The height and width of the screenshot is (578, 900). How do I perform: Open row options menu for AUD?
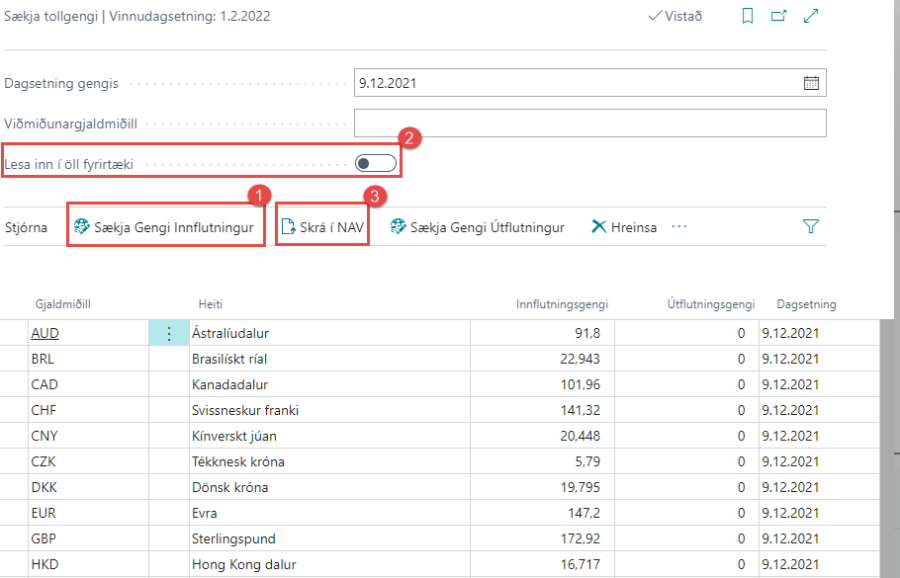[168, 334]
